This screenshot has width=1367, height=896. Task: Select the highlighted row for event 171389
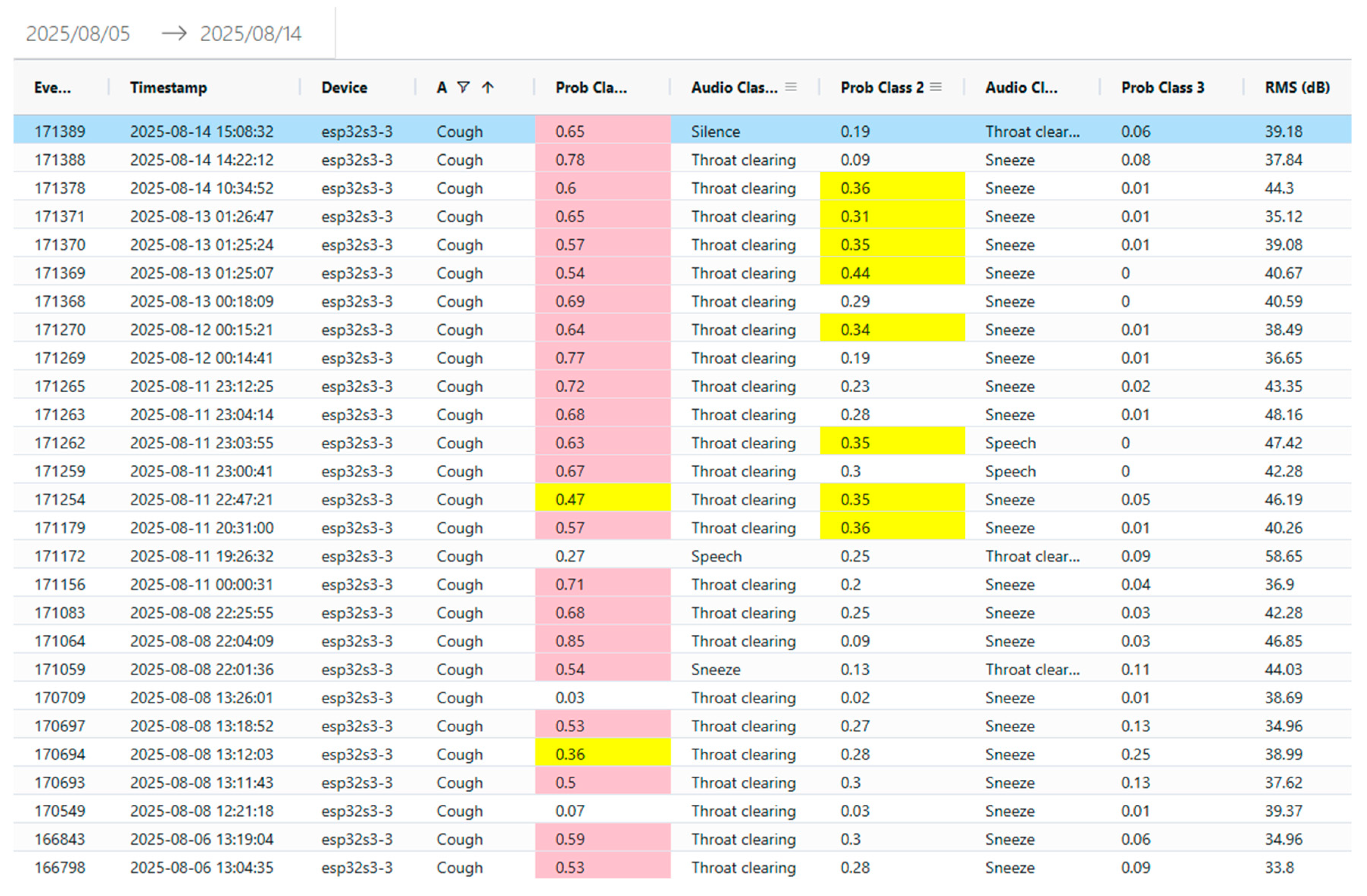pyautogui.click(x=60, y=131)
